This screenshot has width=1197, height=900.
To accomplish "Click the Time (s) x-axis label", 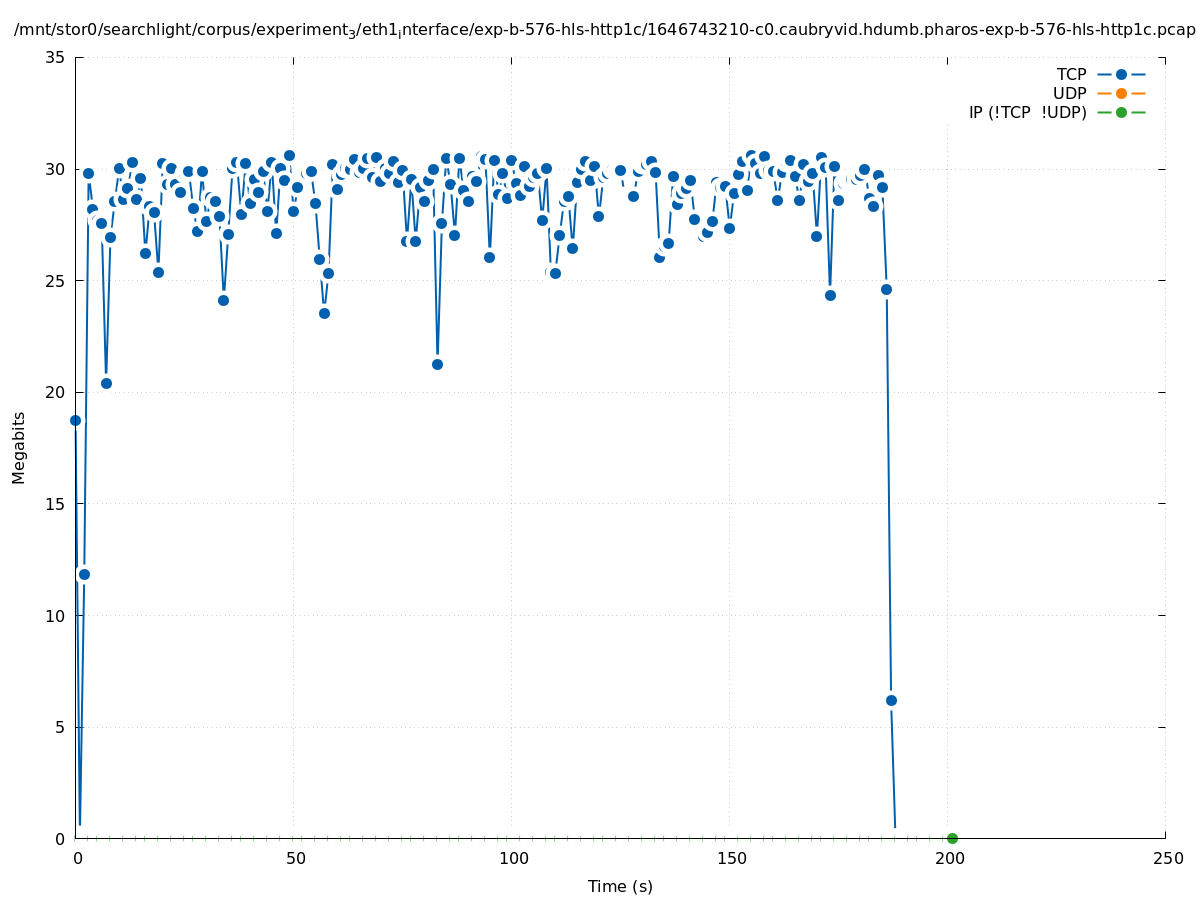I will click(x=620, y=886).
